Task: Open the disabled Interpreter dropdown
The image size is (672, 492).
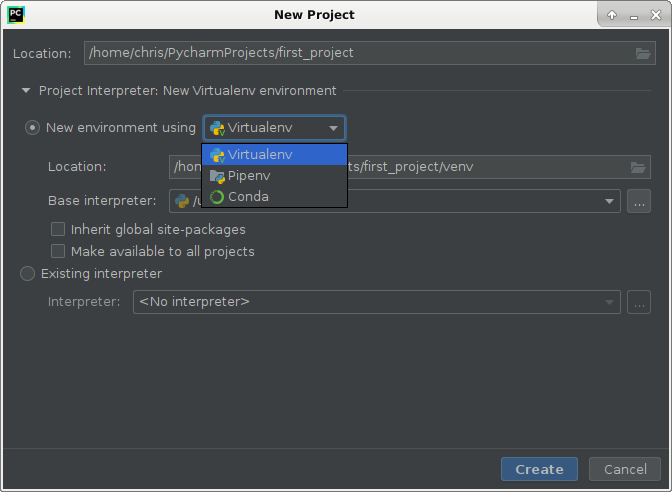Action: [377, 302]
